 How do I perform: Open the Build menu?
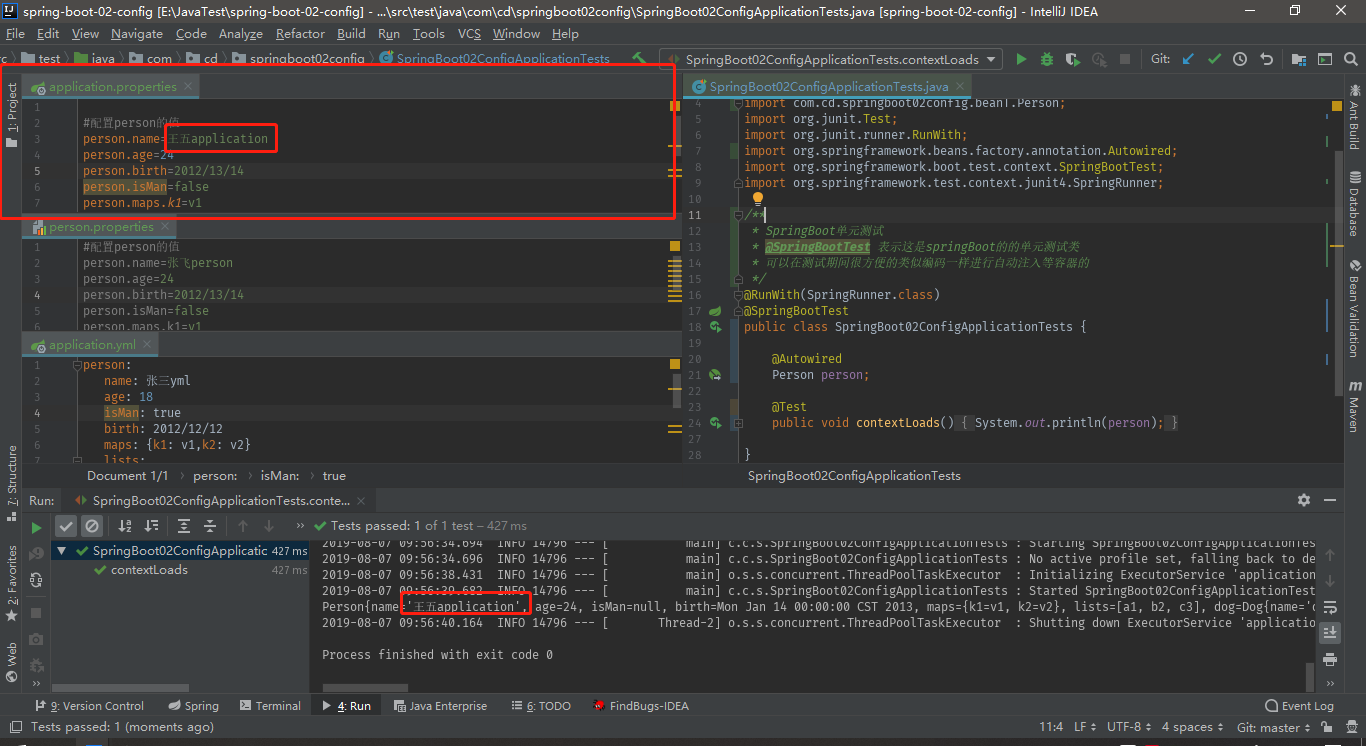tap(351, 33)
